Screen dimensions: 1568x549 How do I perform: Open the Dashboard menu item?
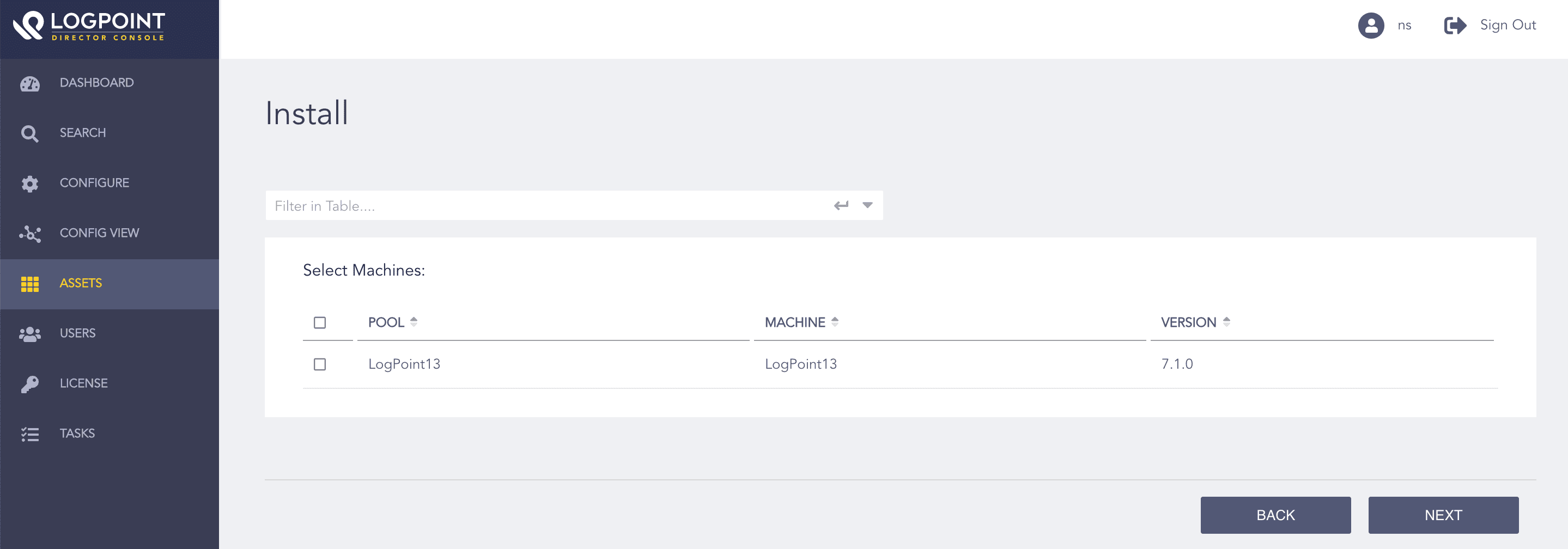pos(97,83)
